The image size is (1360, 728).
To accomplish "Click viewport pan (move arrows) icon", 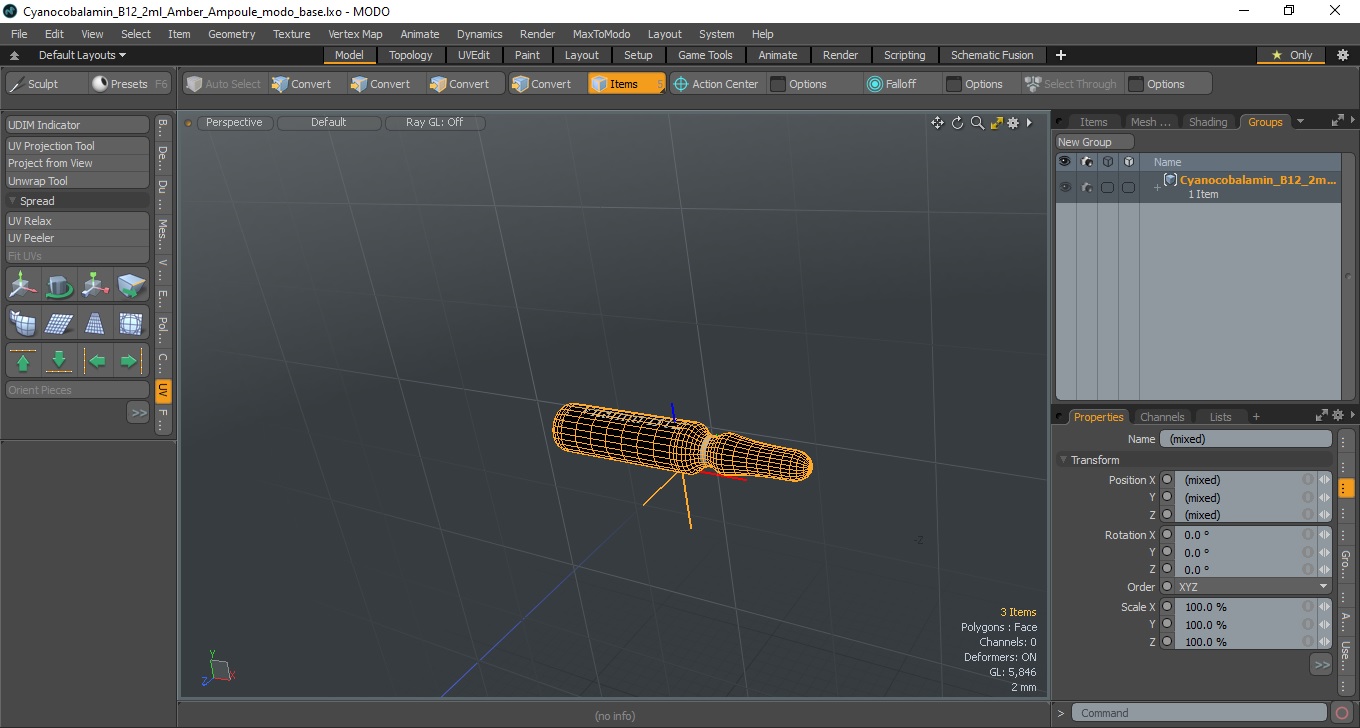I will [937, 123].
